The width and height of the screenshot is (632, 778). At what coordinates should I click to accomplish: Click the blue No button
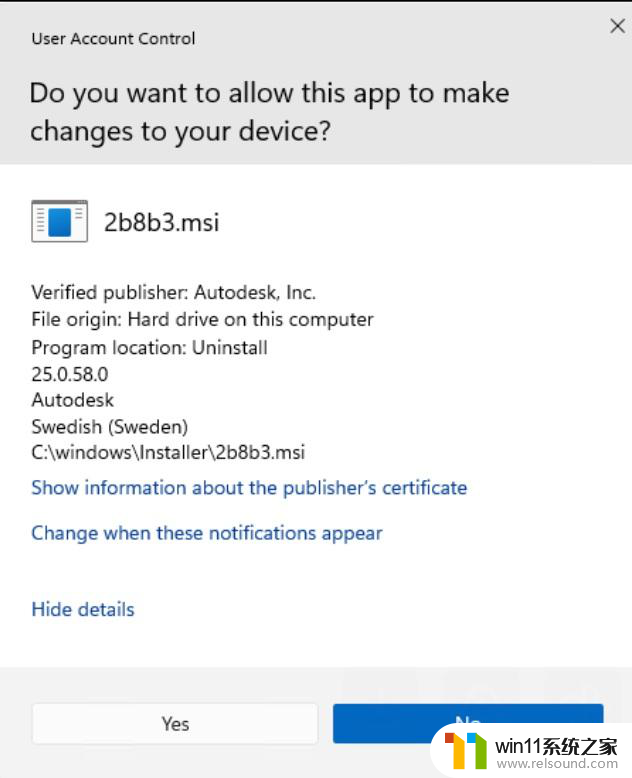[x=468, y=723]
